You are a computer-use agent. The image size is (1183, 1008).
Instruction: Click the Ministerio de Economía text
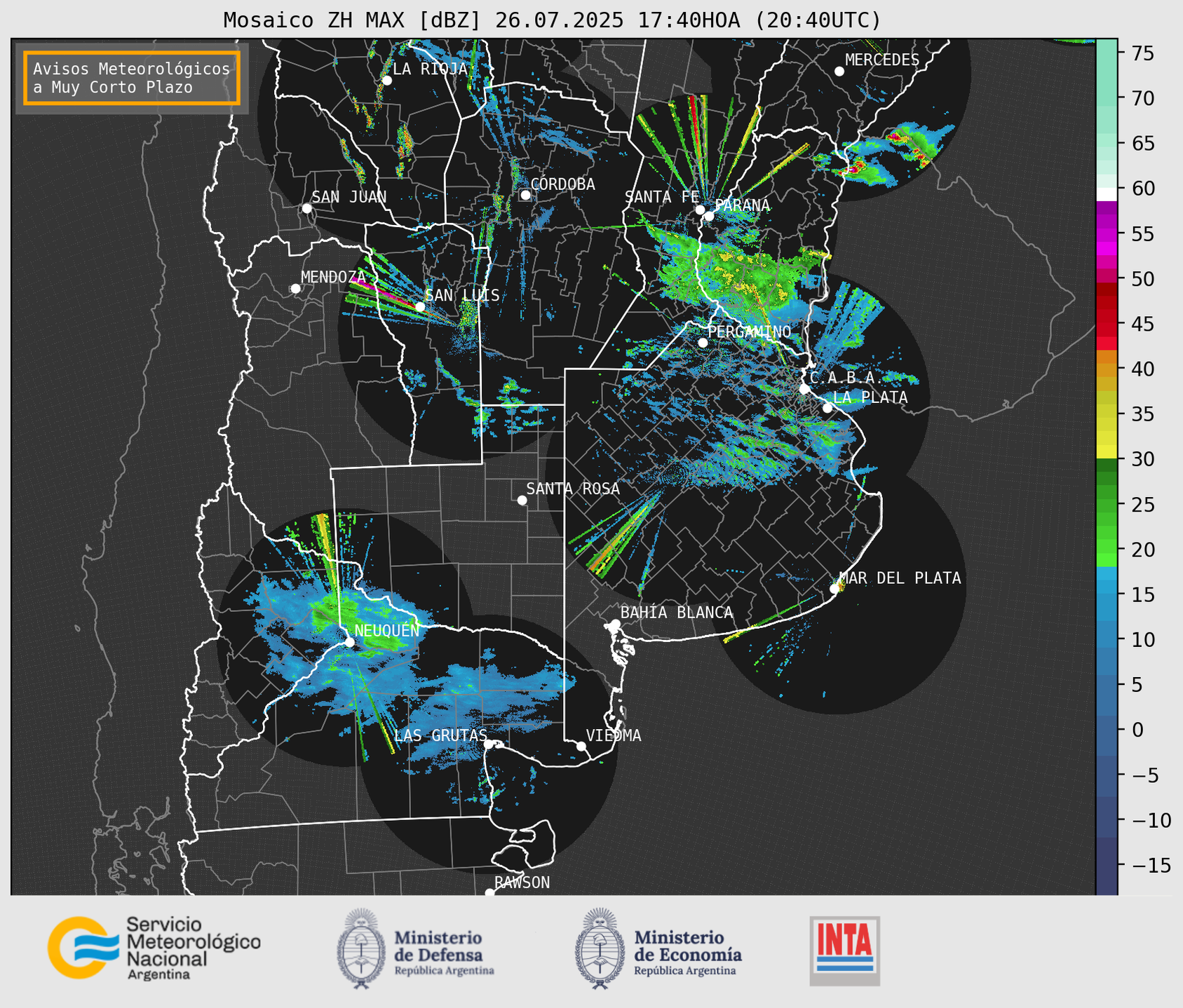(688, 953)
